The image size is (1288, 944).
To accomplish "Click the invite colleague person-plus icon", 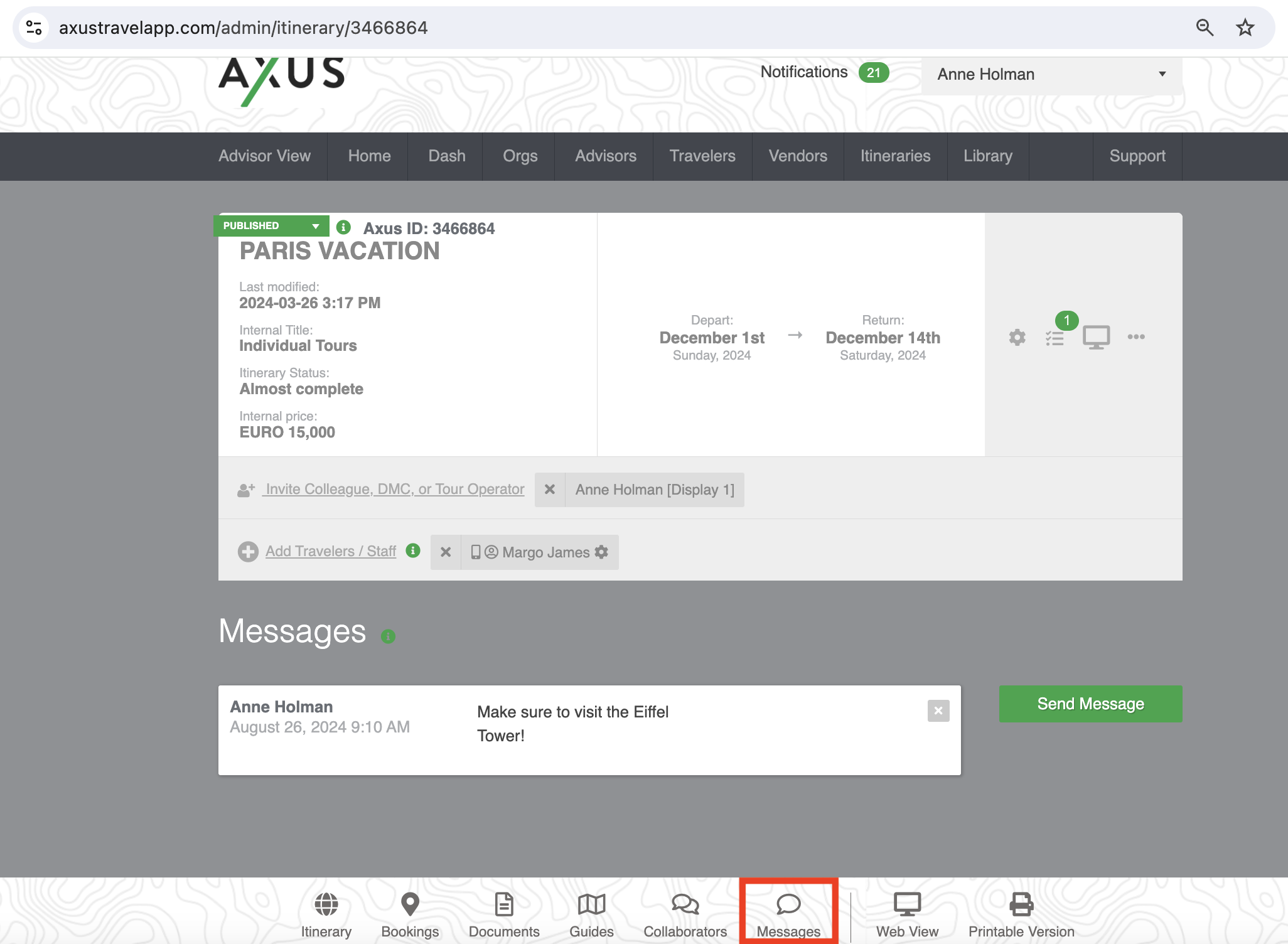I will pos(246,490).
